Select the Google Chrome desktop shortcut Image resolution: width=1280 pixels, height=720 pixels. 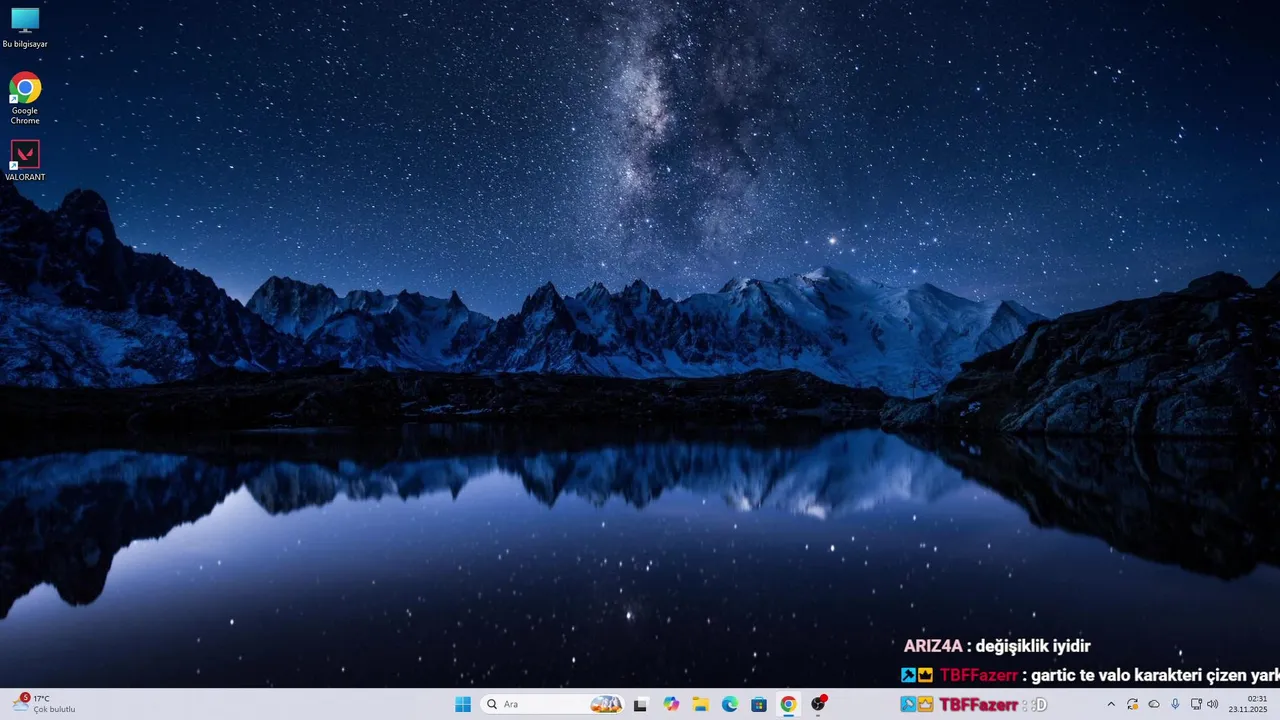(x=25, y=98)
